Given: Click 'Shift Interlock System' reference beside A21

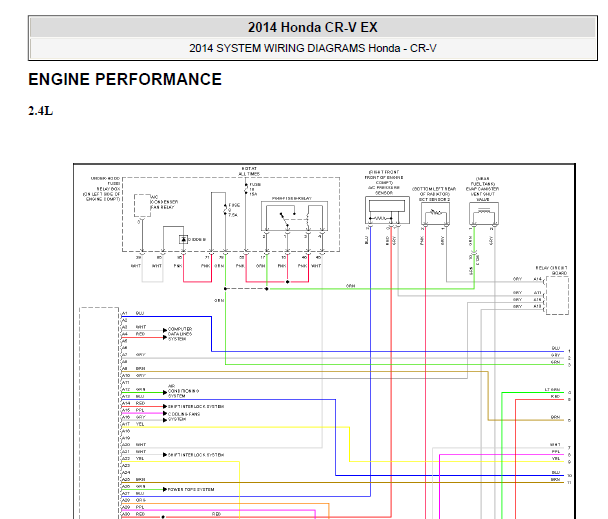Looking at the screenshot, I should coord(196,455).
